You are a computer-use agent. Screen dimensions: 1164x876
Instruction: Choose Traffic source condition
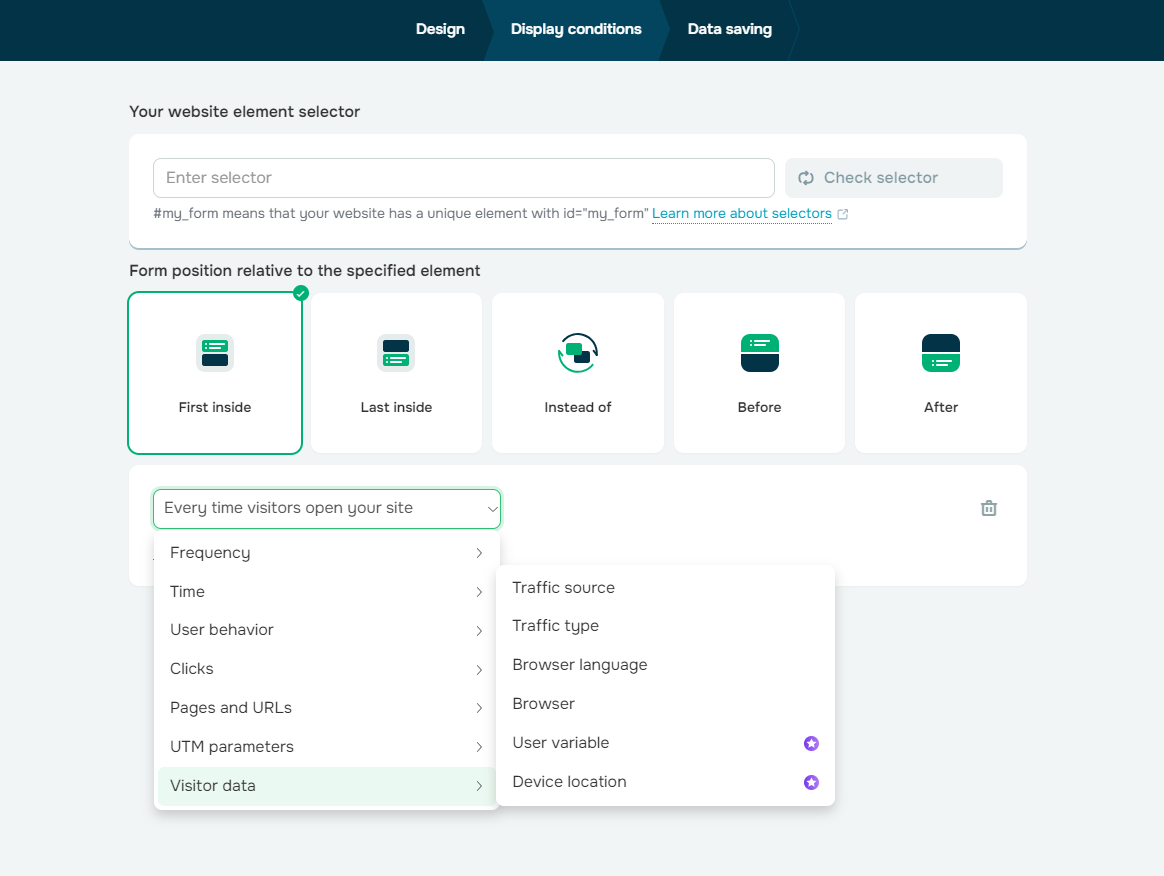(x=665, y=588)
